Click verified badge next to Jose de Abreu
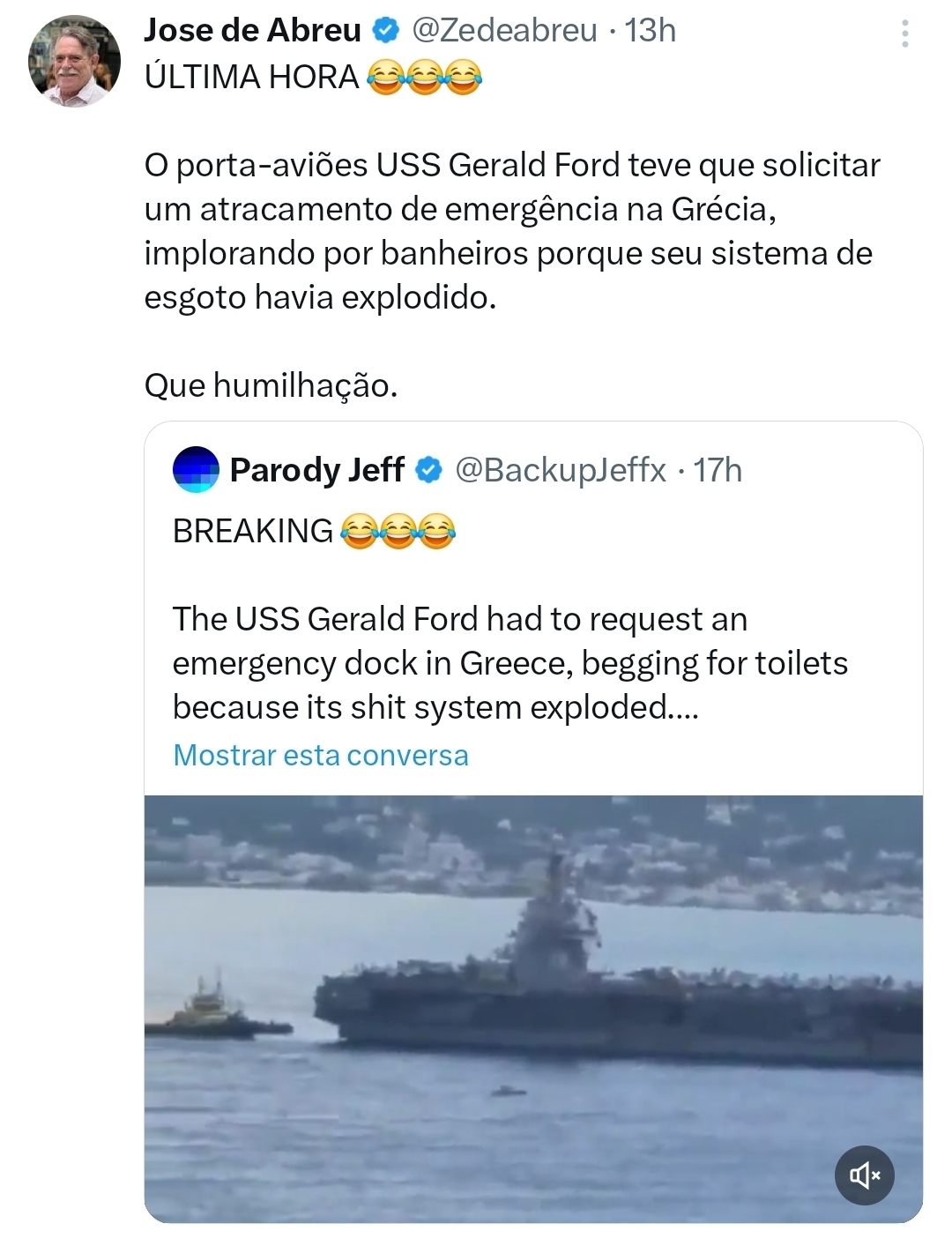Image resolution: width=952 pixels, height=1246 pixels. click(x=386, y=31)
